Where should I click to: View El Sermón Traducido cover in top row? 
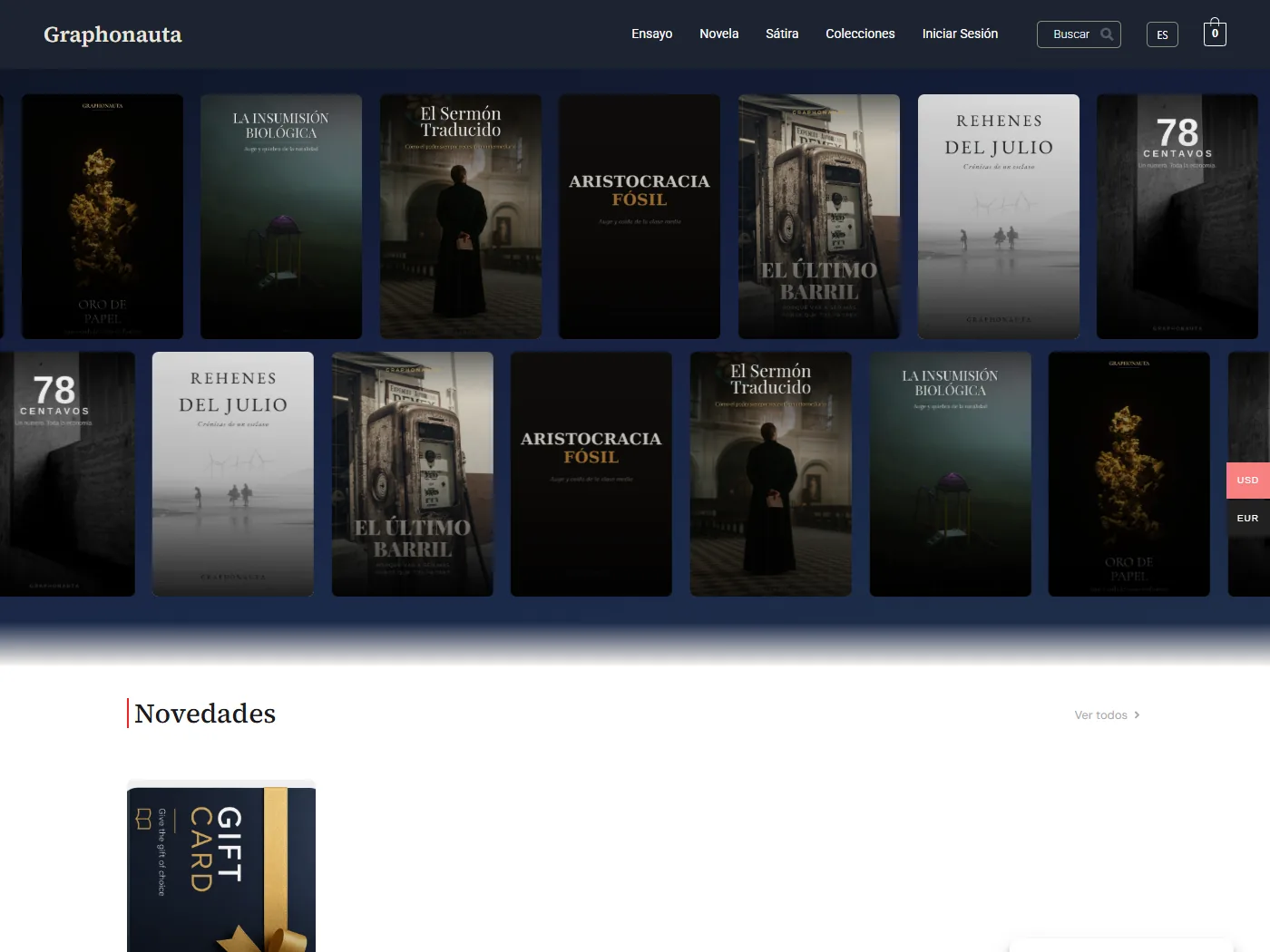(x=461, y=217)
